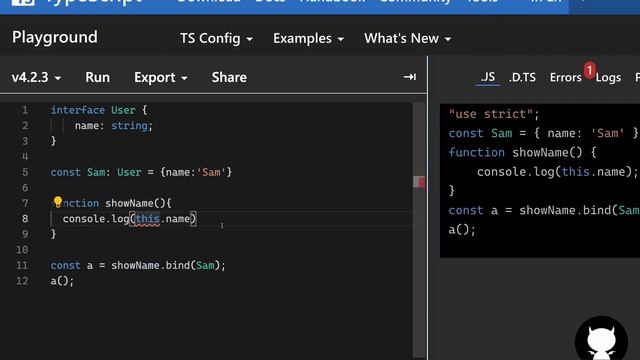Click 'showName.bind(Sam);' on line 11 in editor
The image size is (640, 360).
pyautogui.click(x=168, y=265)
